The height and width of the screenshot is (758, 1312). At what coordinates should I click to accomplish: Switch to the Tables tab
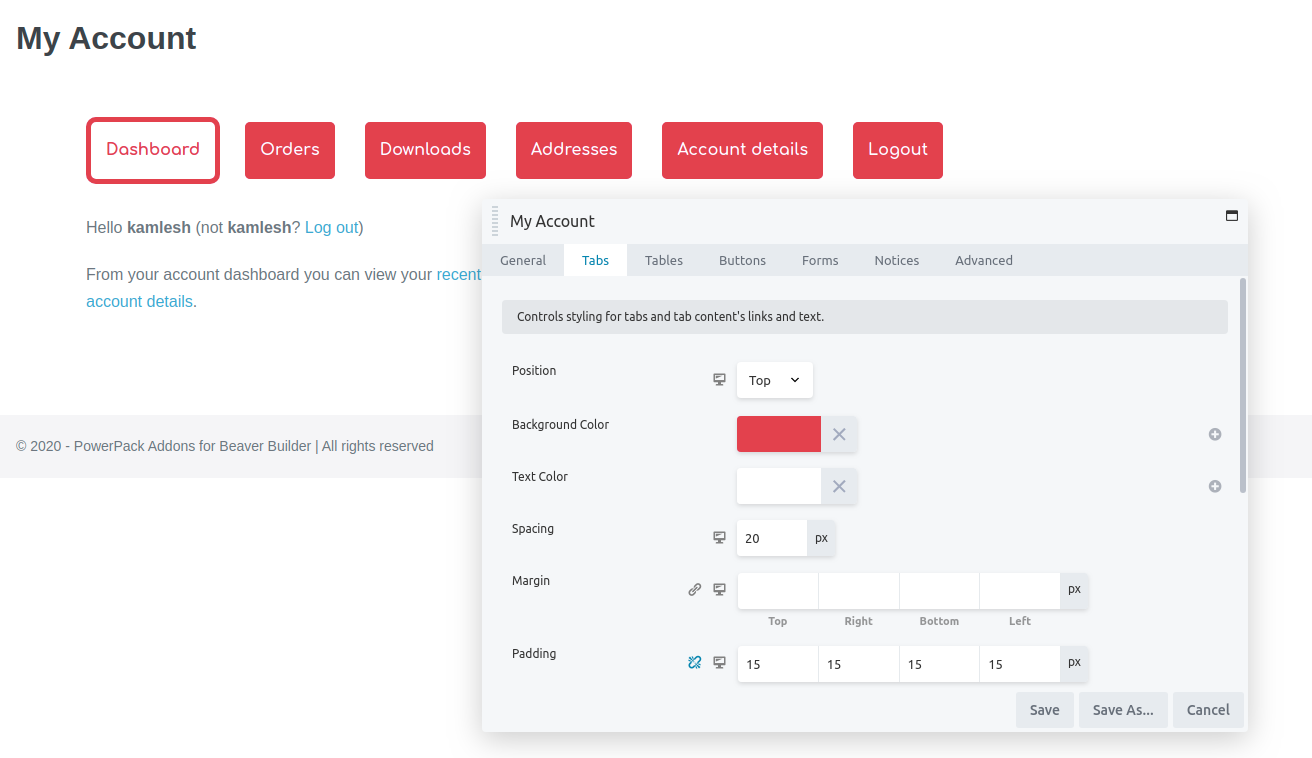pos(663,260)
